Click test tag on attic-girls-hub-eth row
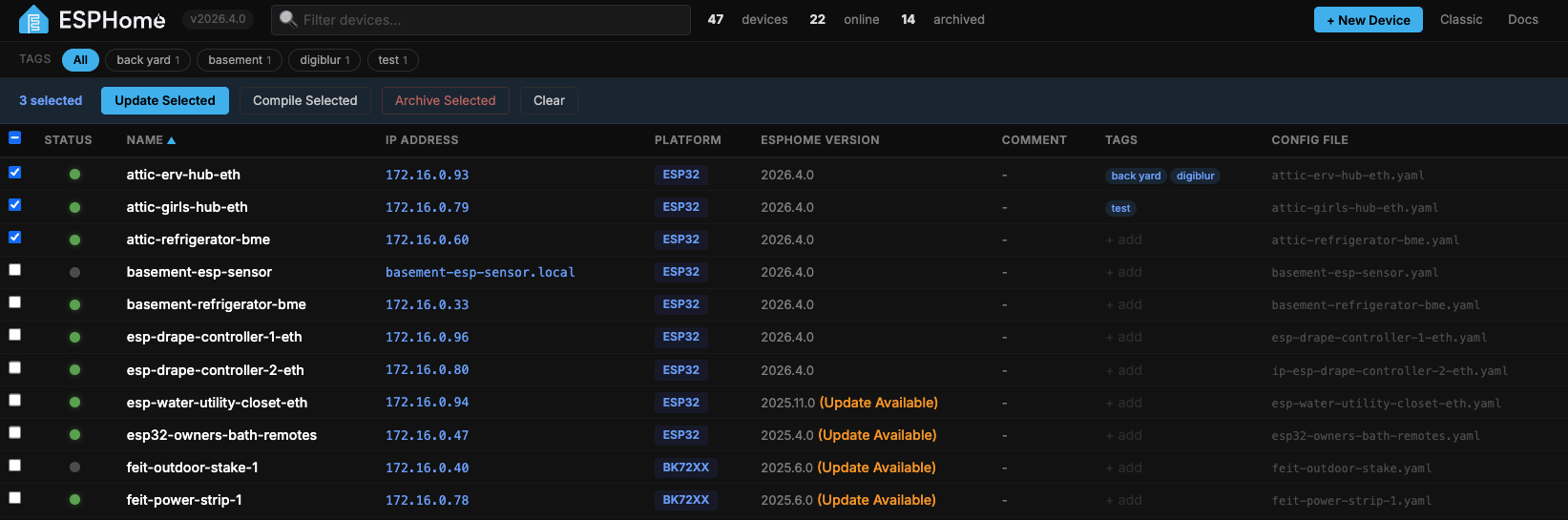Screen dimensions: 1568x520 [1120, 208]
